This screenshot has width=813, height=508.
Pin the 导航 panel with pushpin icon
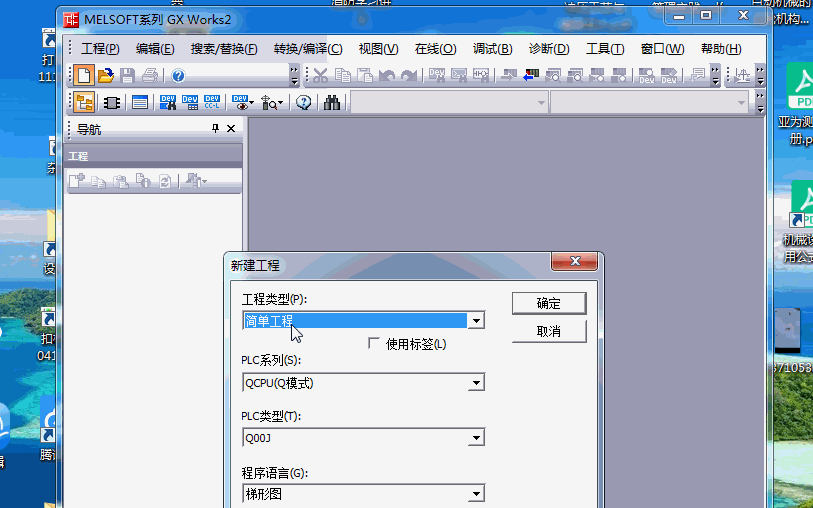point(214,129)
